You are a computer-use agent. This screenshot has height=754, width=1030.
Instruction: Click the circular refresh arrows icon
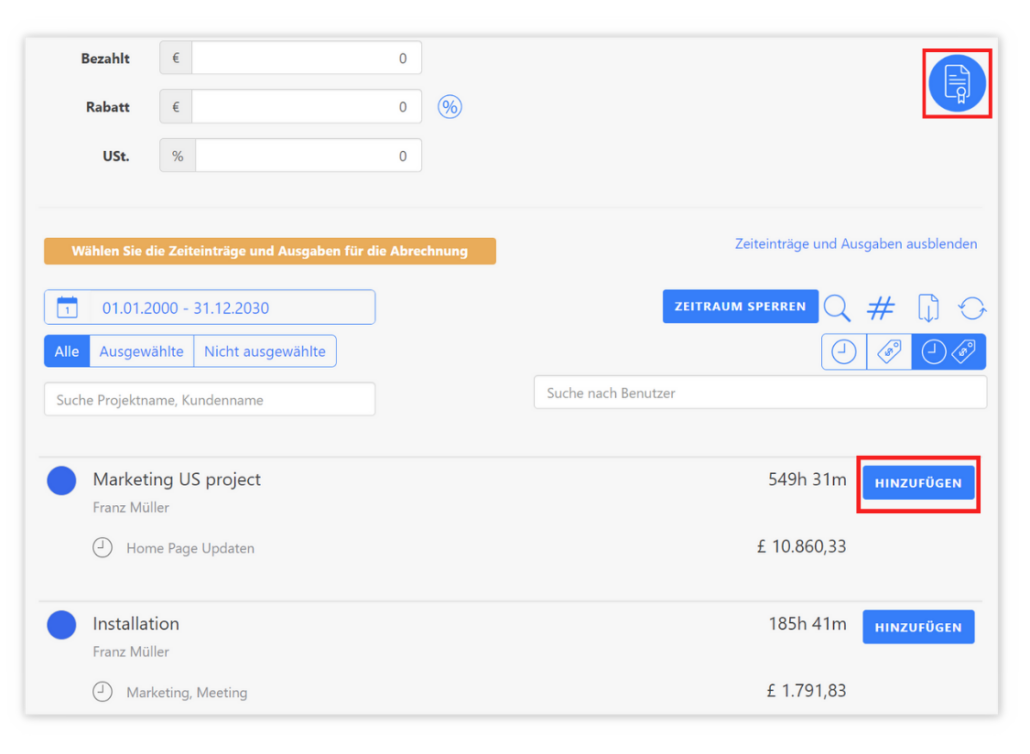[x=971, y=308]
